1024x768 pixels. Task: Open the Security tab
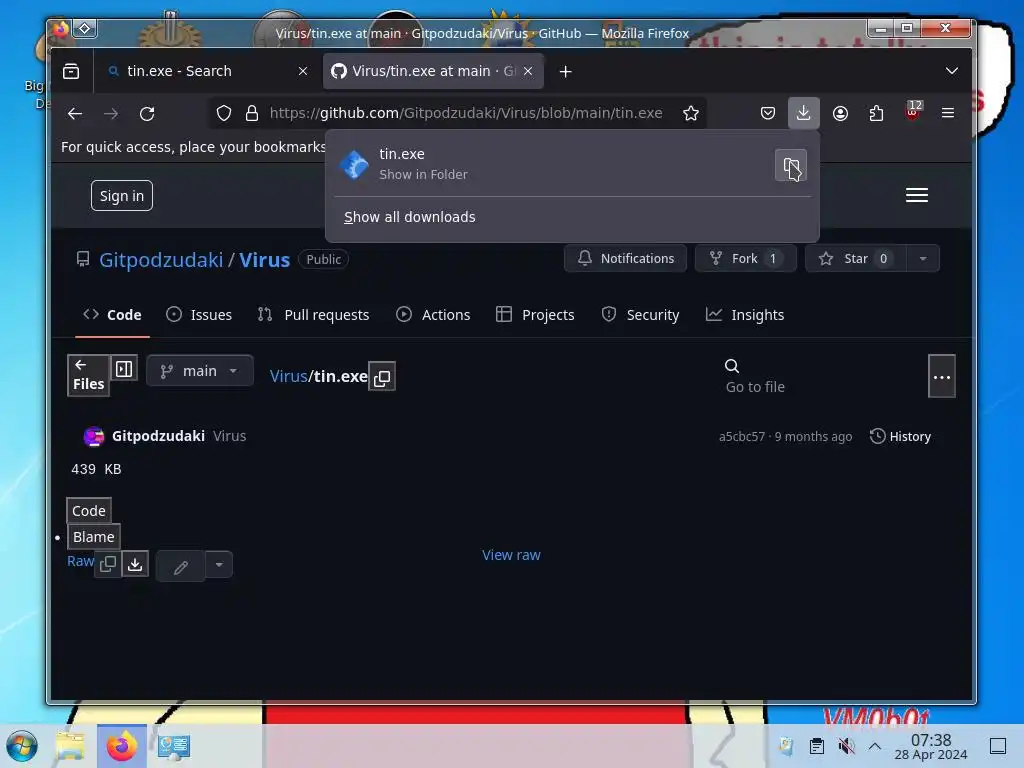click(x=640, y=315)
